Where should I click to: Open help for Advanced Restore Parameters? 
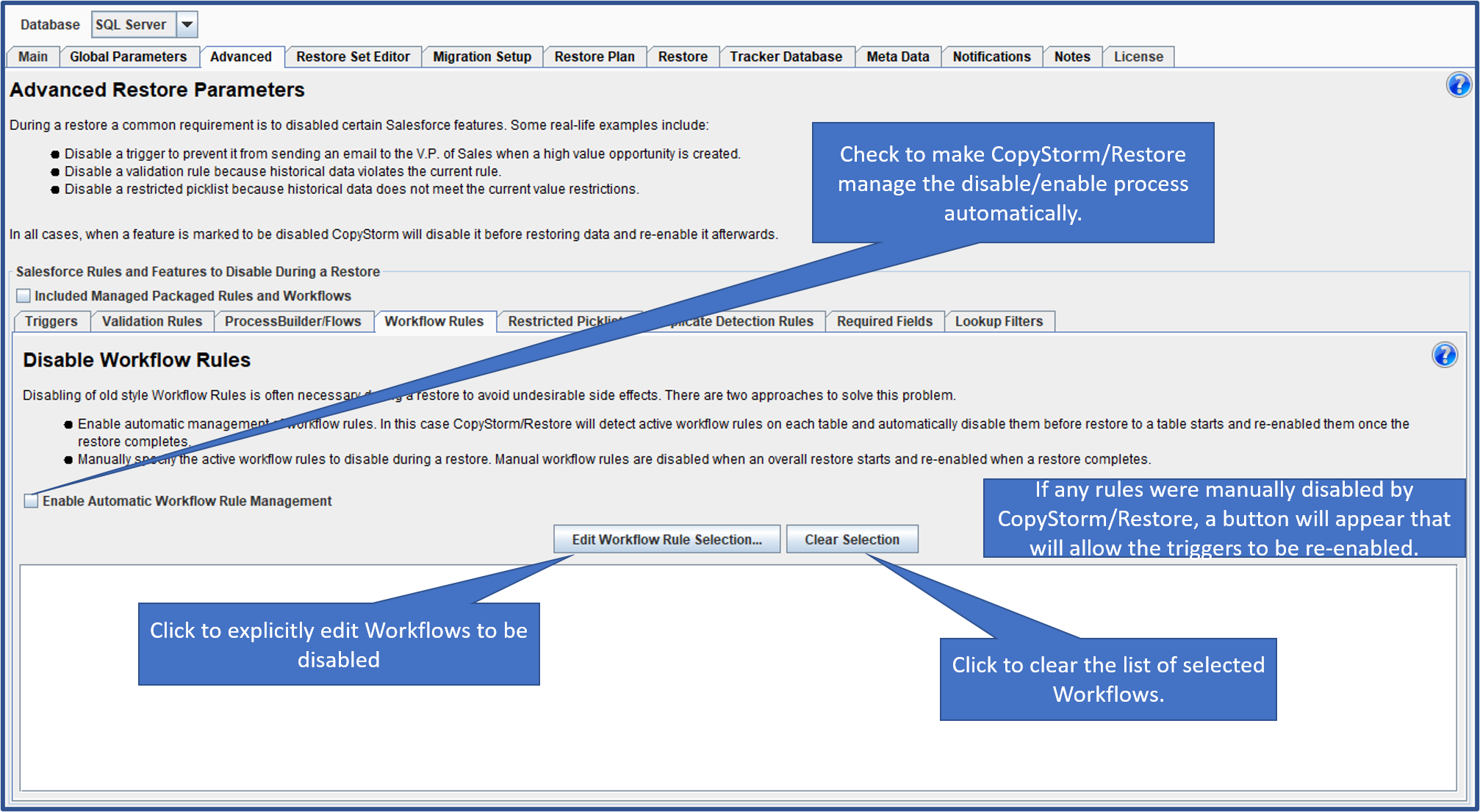[1459, 85]
